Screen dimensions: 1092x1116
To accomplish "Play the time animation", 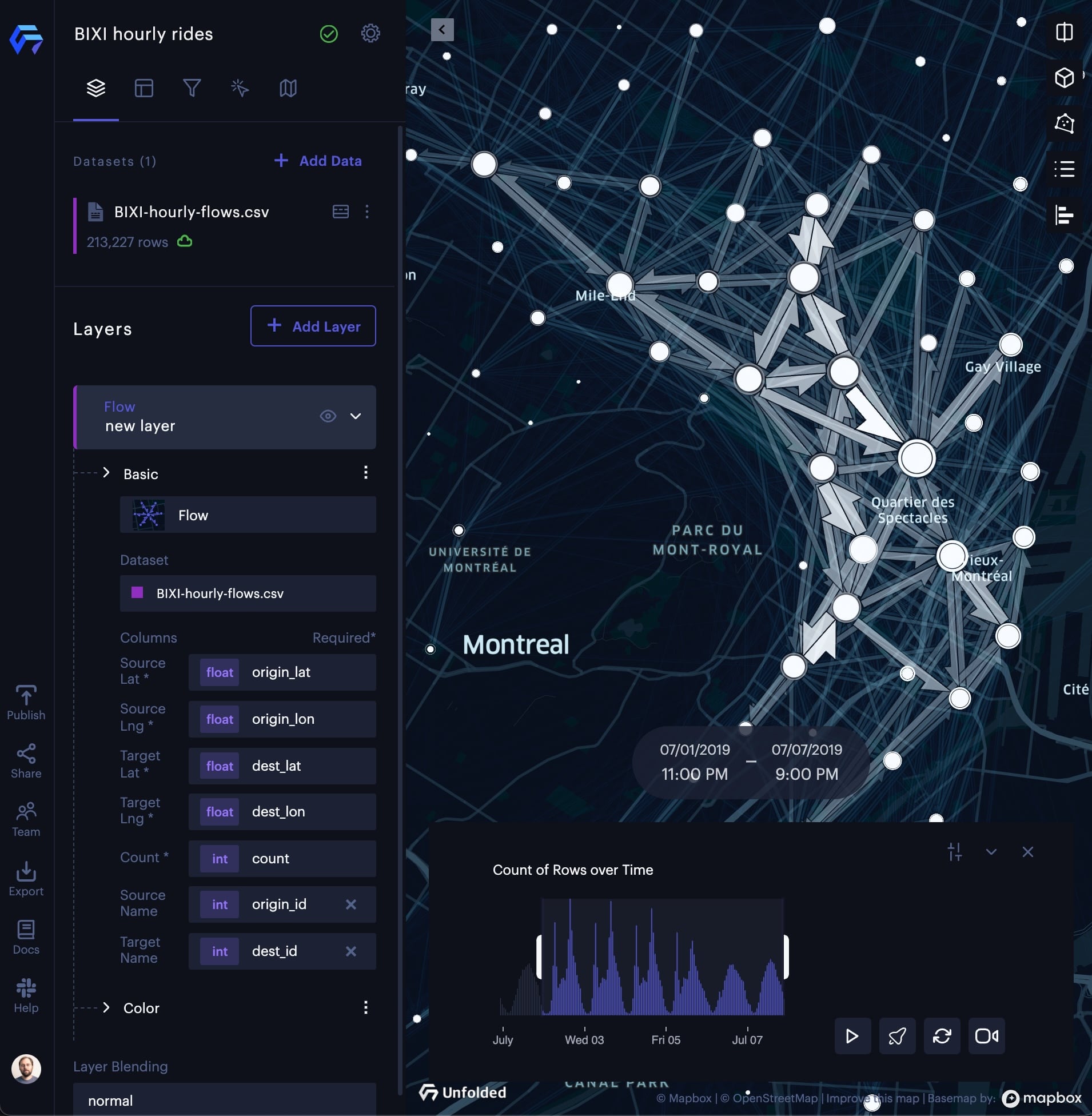I will tap(852, 1037).
